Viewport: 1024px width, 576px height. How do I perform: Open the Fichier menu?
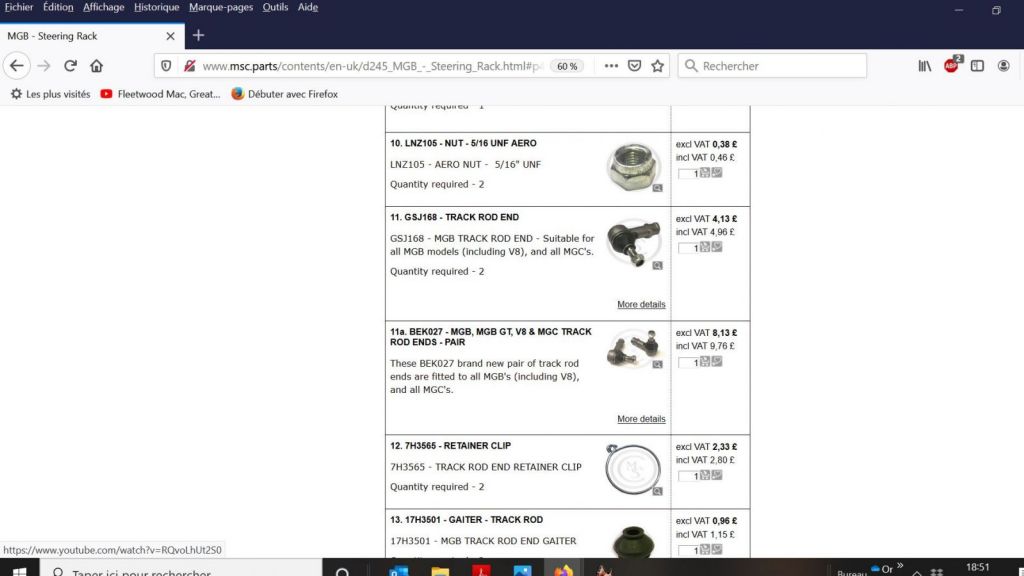click(x=19, y=7)
